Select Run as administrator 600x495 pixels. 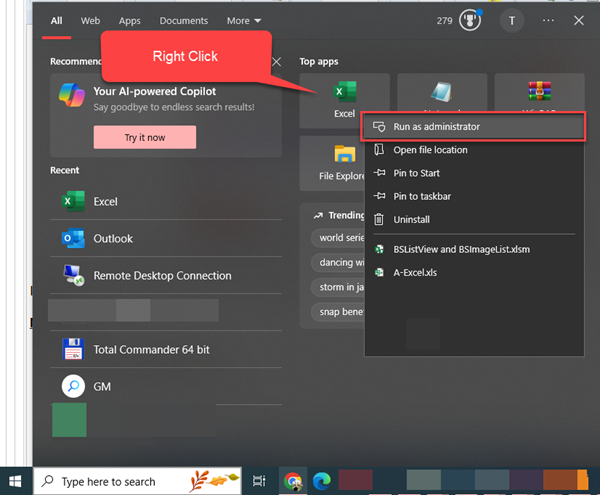(x=436, y=127)
